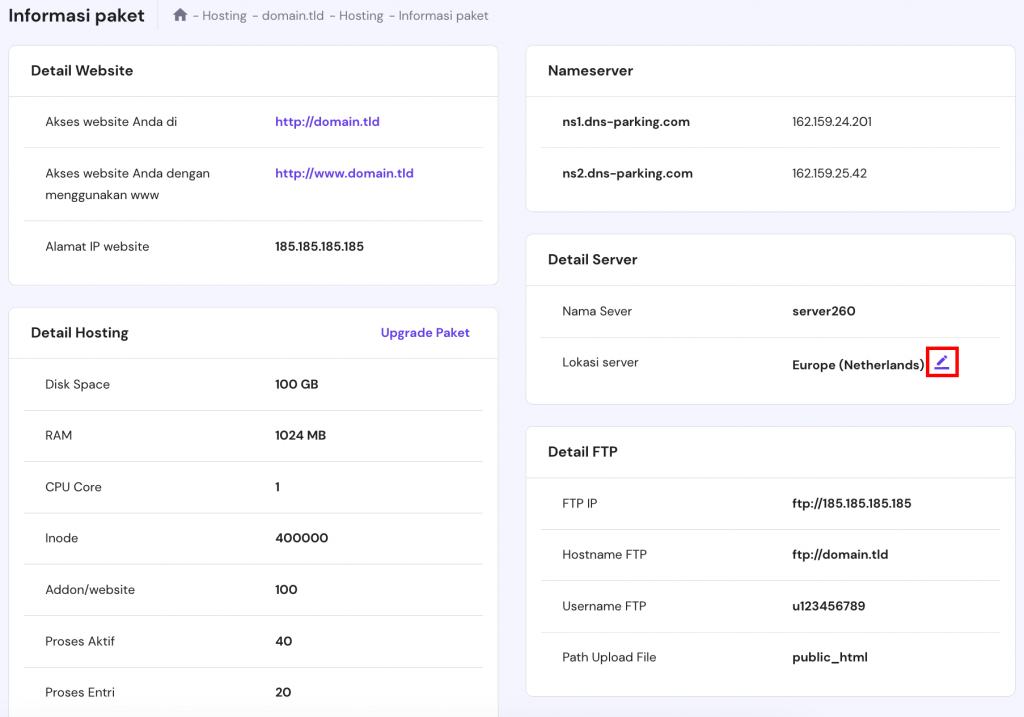Image resolution: width=1024 pixels, height=717 pixels.
Task: Click the Upgrade Paket link
Action: [x=425, y=333]
